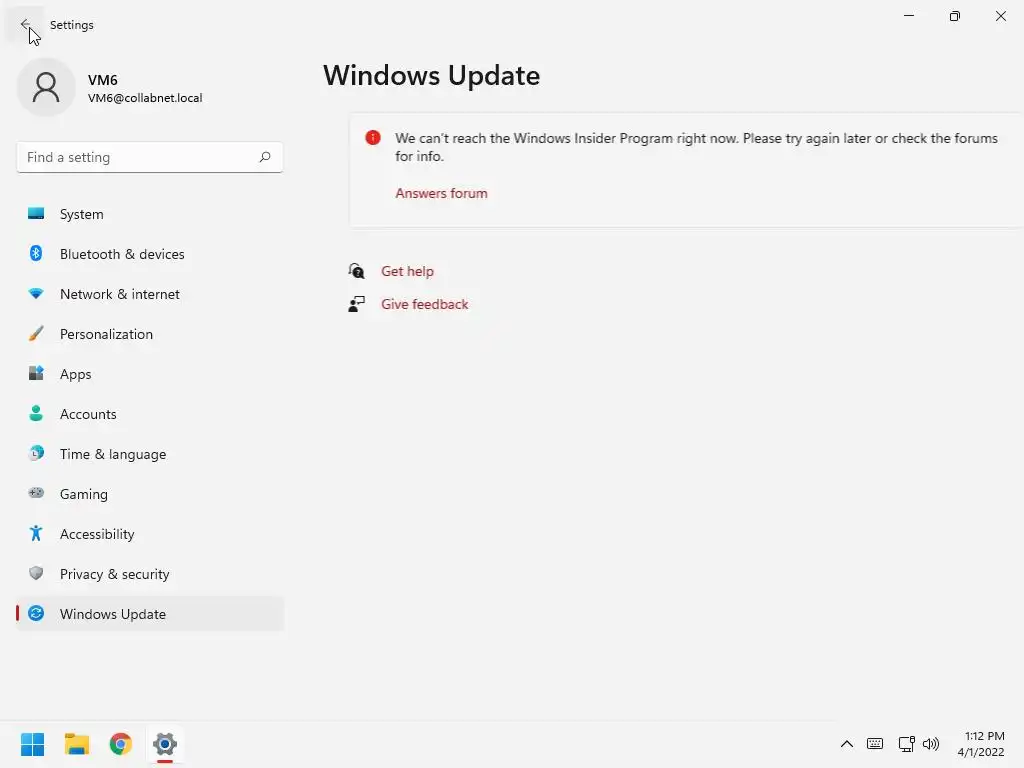Image resolution: width=1024 pixels, height=768 pixels.
Task: Open the Get help link
Action: pyautogui.click(x=407, y=271)
